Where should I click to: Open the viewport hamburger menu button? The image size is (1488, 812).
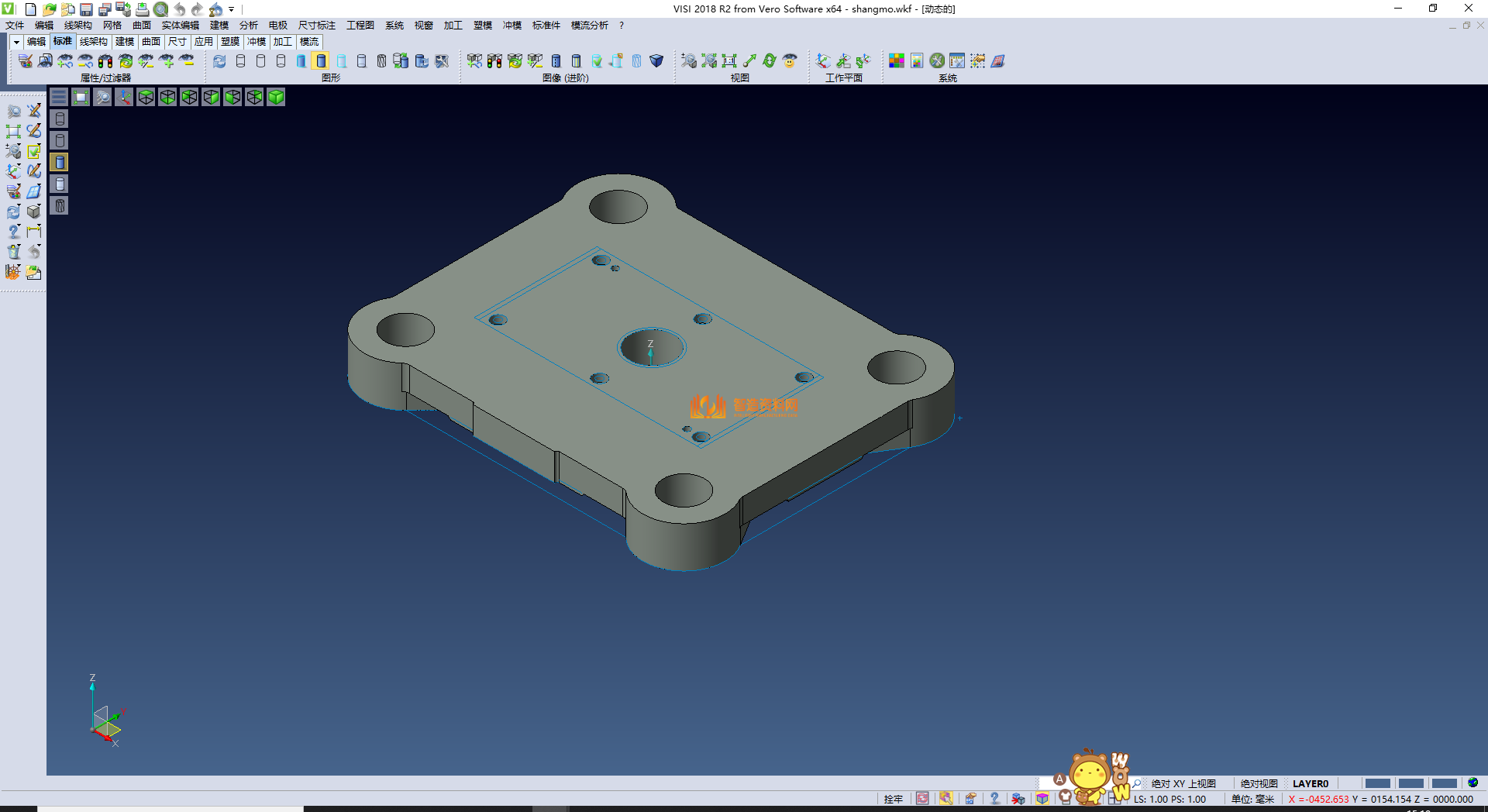click(x=59, y=97)
